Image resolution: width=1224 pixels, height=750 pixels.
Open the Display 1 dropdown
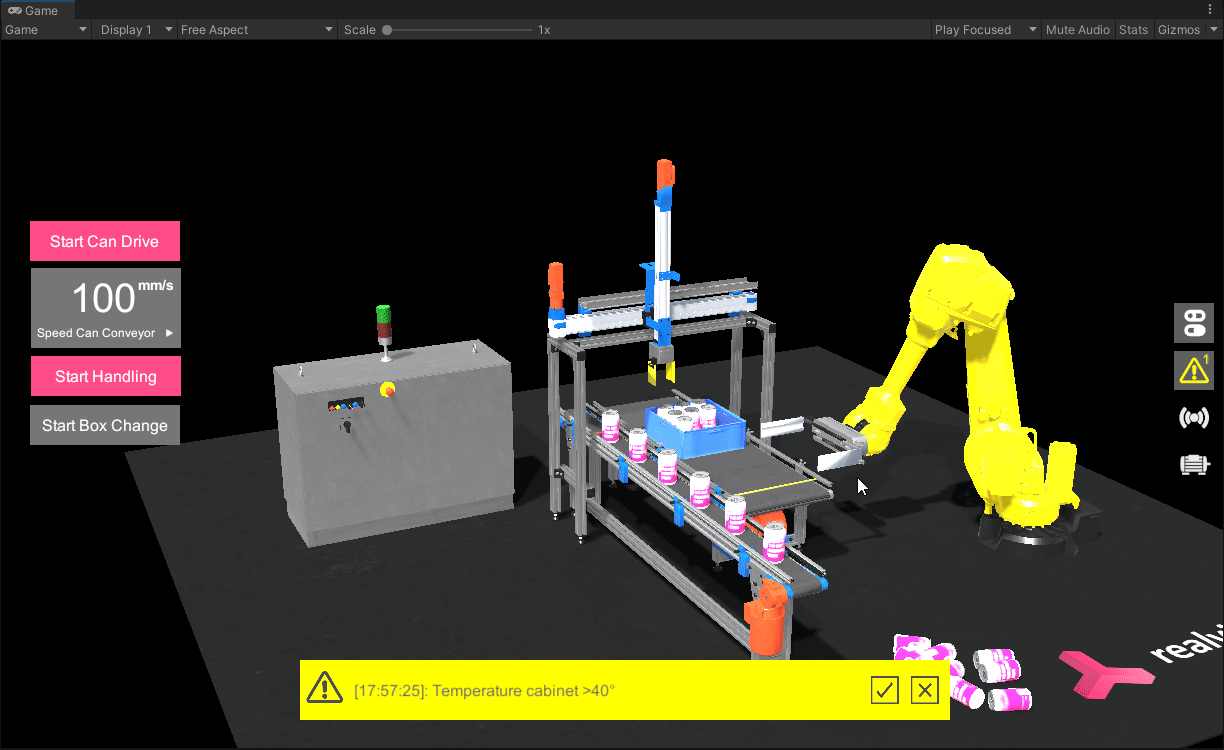pyautogui.click(x=136, y=30)
